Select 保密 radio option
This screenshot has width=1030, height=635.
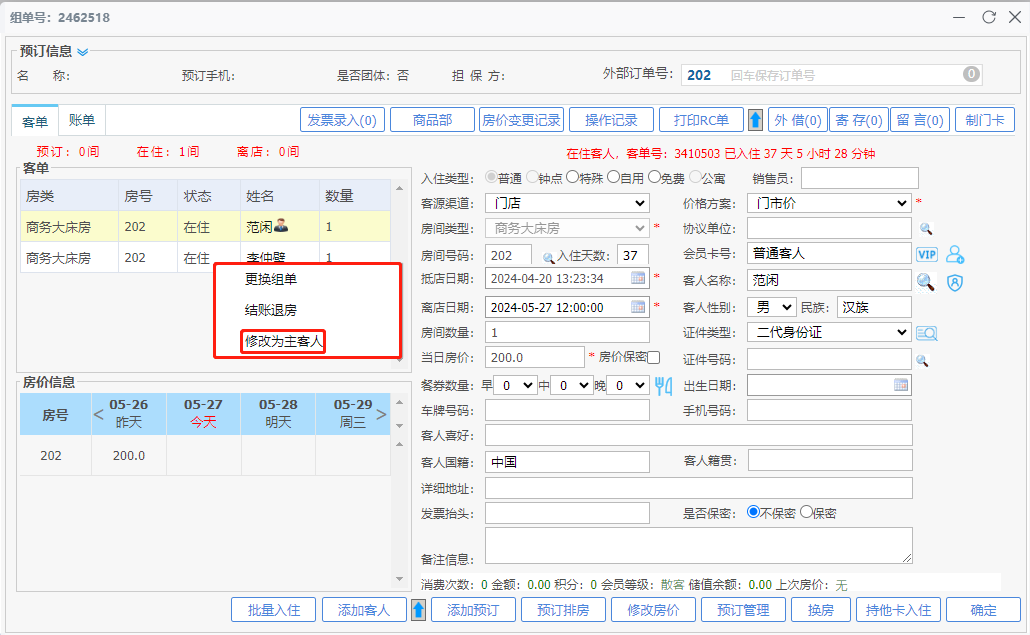coord(807,512)
